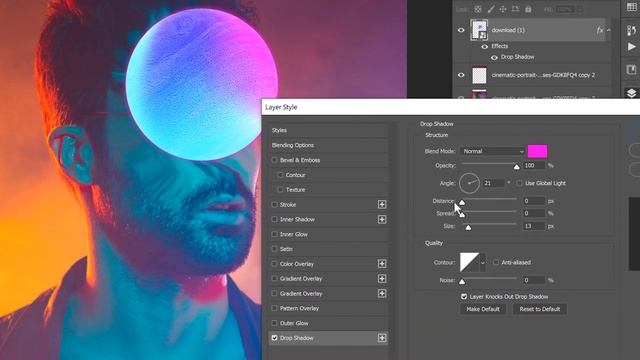Open the Contour picker dropdown arrow
This screenshot has width=640, height=360.
click(x=482, y=263)
